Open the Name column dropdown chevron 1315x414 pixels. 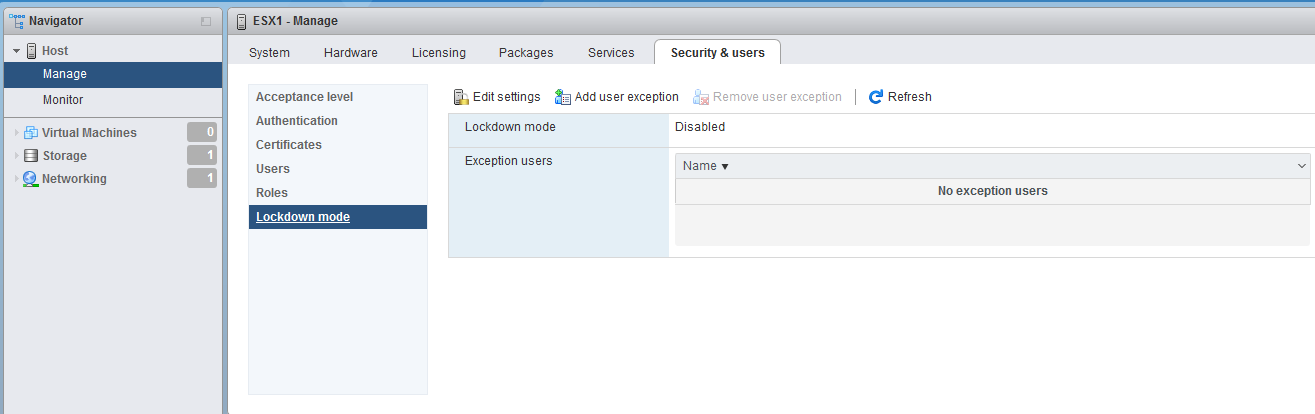pyautogui.click(x=1301, y=166)
